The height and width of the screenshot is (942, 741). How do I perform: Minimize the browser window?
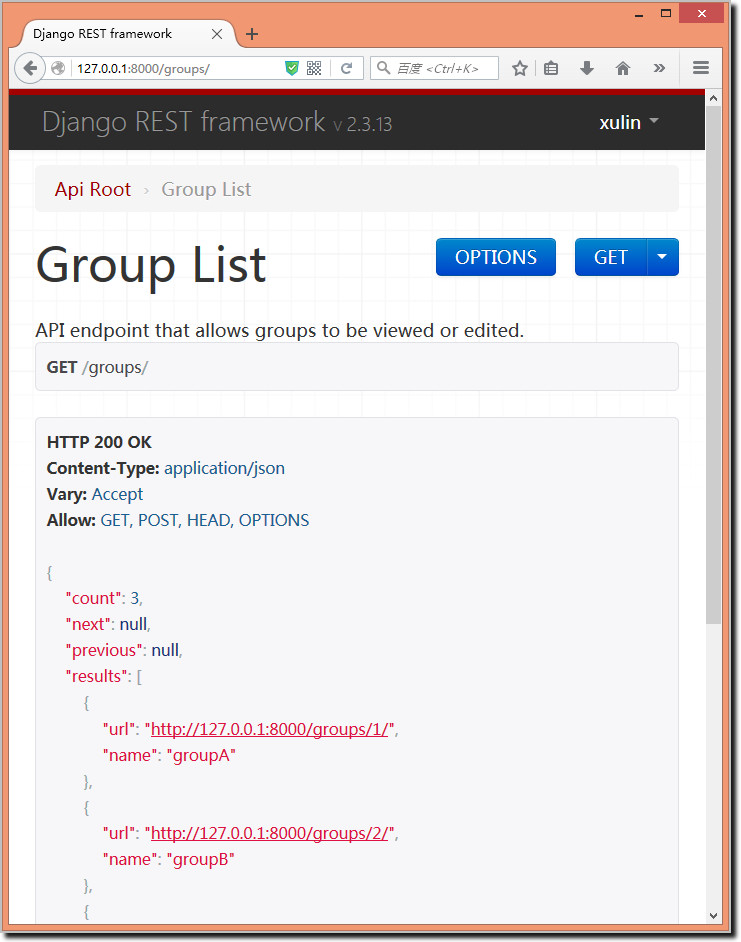tap(639, 14)
